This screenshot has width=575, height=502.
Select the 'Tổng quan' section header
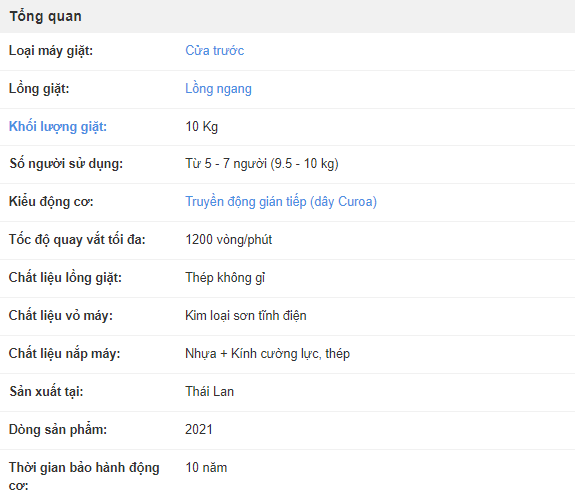pos(45,17)
